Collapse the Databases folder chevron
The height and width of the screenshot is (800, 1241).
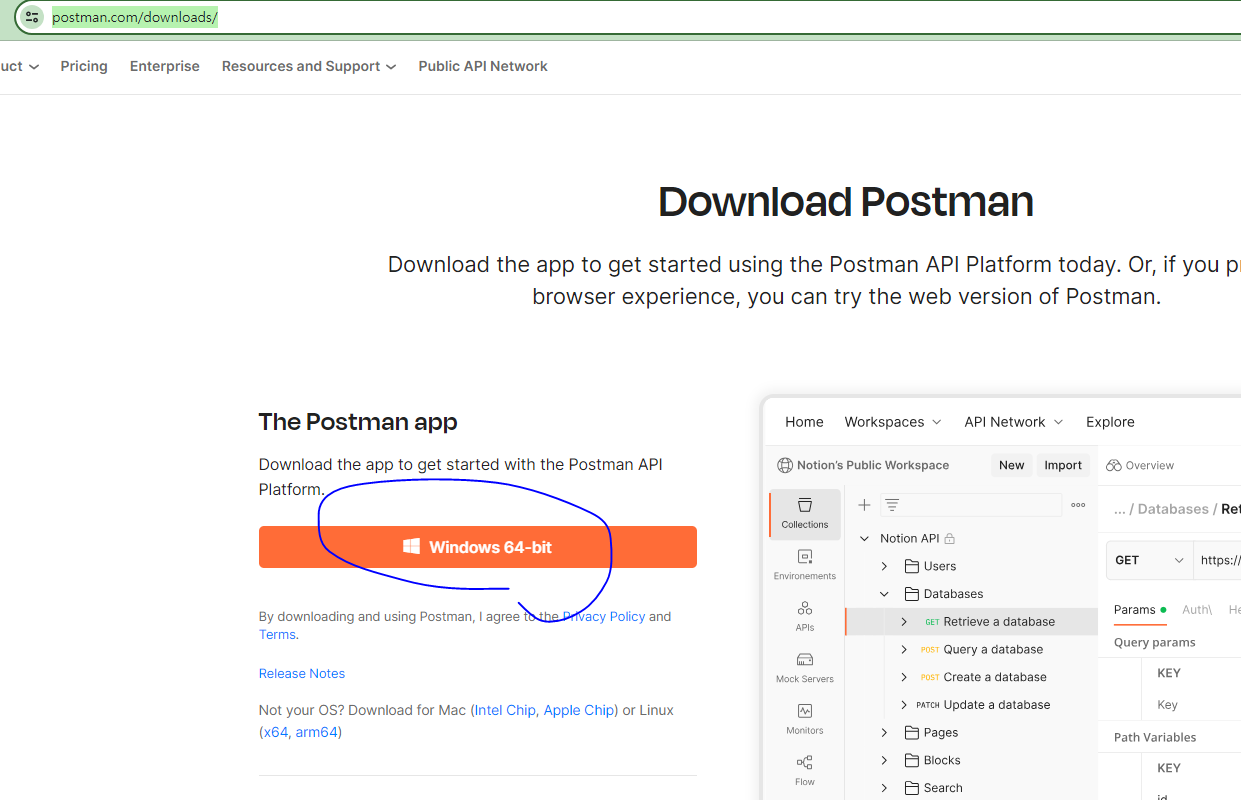[x=884, y=594]
